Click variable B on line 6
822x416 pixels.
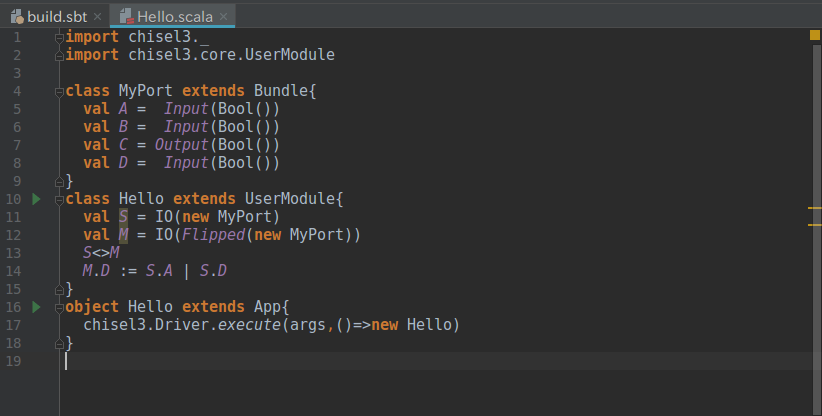pos(123,127)
